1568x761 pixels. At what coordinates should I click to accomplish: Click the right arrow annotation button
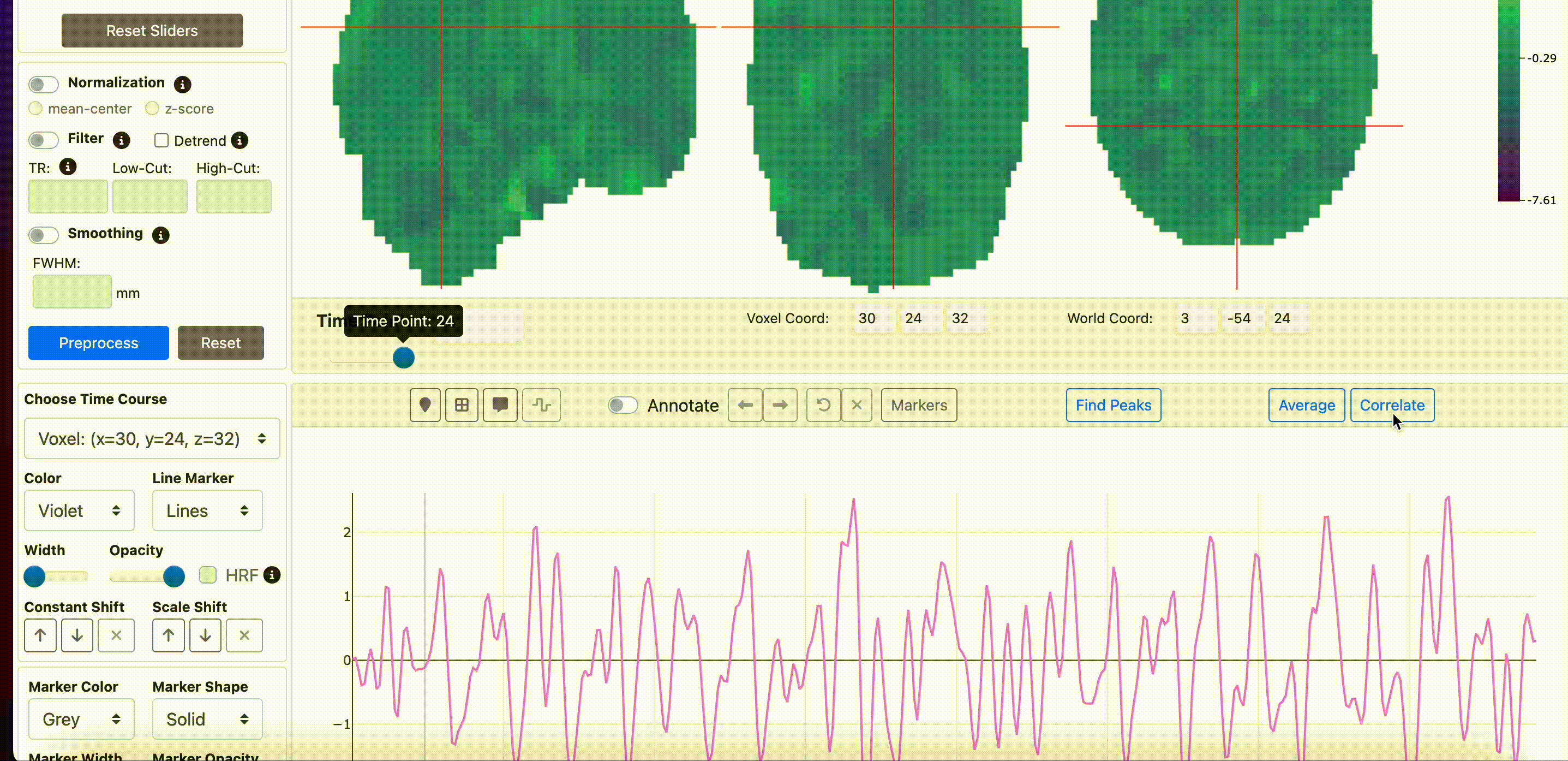tap(780, 405)
